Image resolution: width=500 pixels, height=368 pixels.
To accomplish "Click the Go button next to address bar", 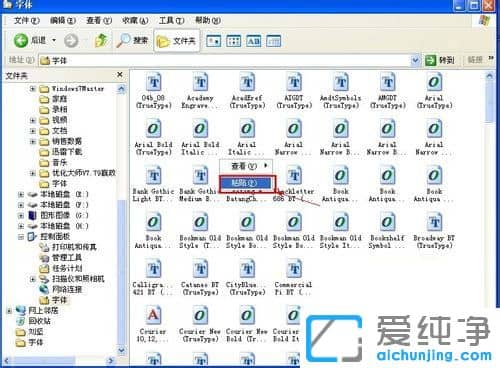I will click(440, 60).
